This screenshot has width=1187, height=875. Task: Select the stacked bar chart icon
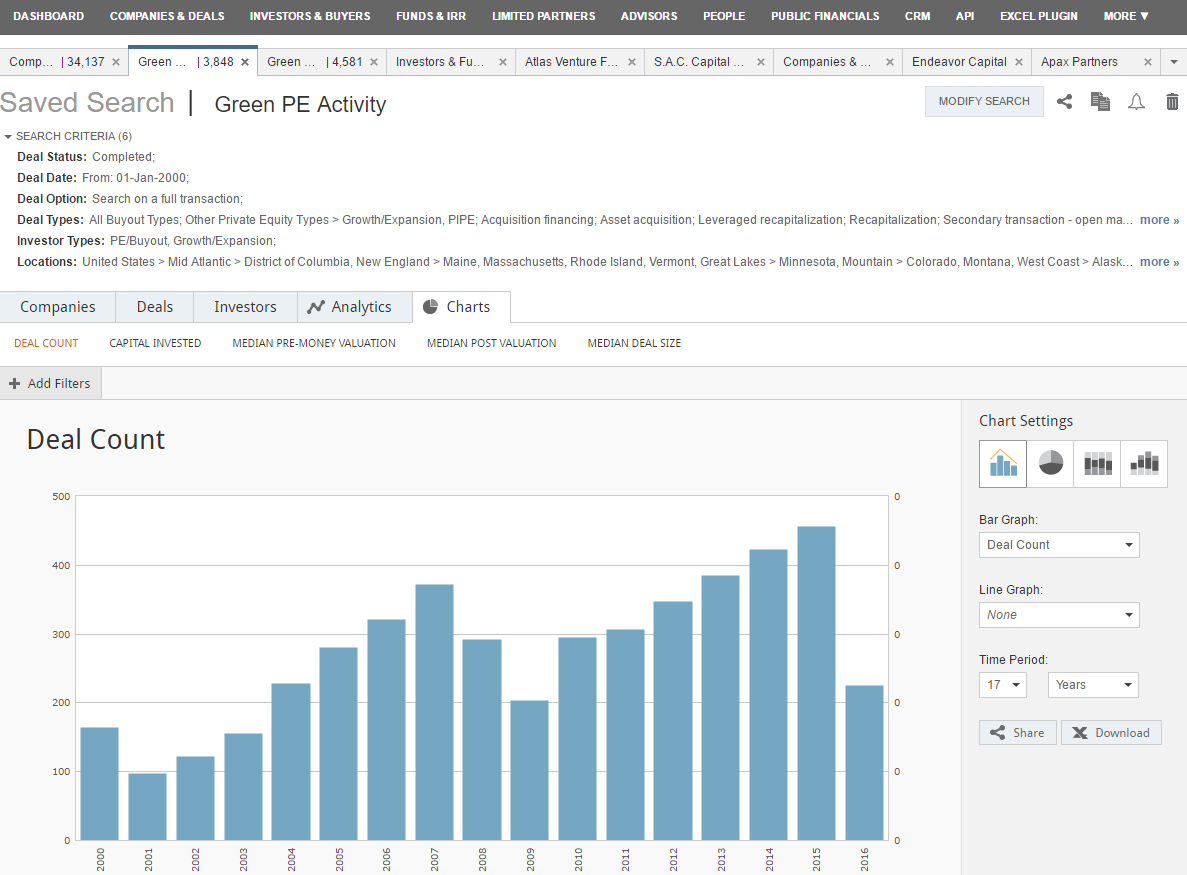[x=1144, y=463]
